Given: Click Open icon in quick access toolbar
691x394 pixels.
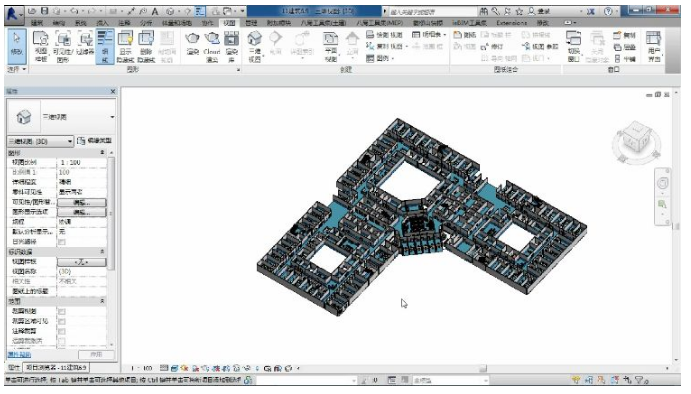Looking at the screenshot, I should click(x=33, y=11).
